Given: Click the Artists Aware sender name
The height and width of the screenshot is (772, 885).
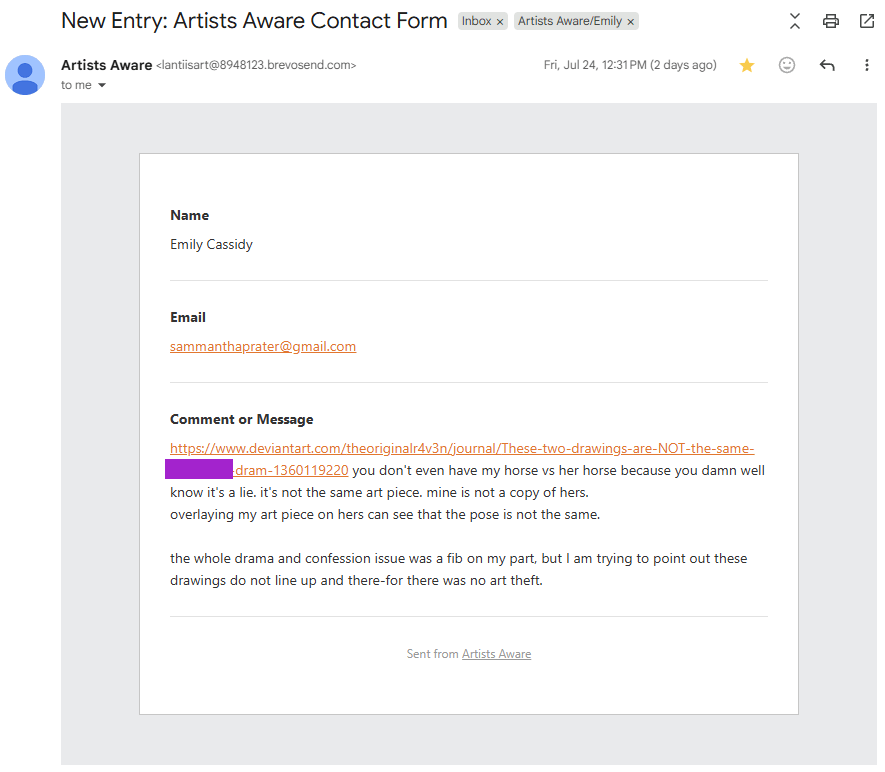Looking at the screenshot, I should (107, 65).
